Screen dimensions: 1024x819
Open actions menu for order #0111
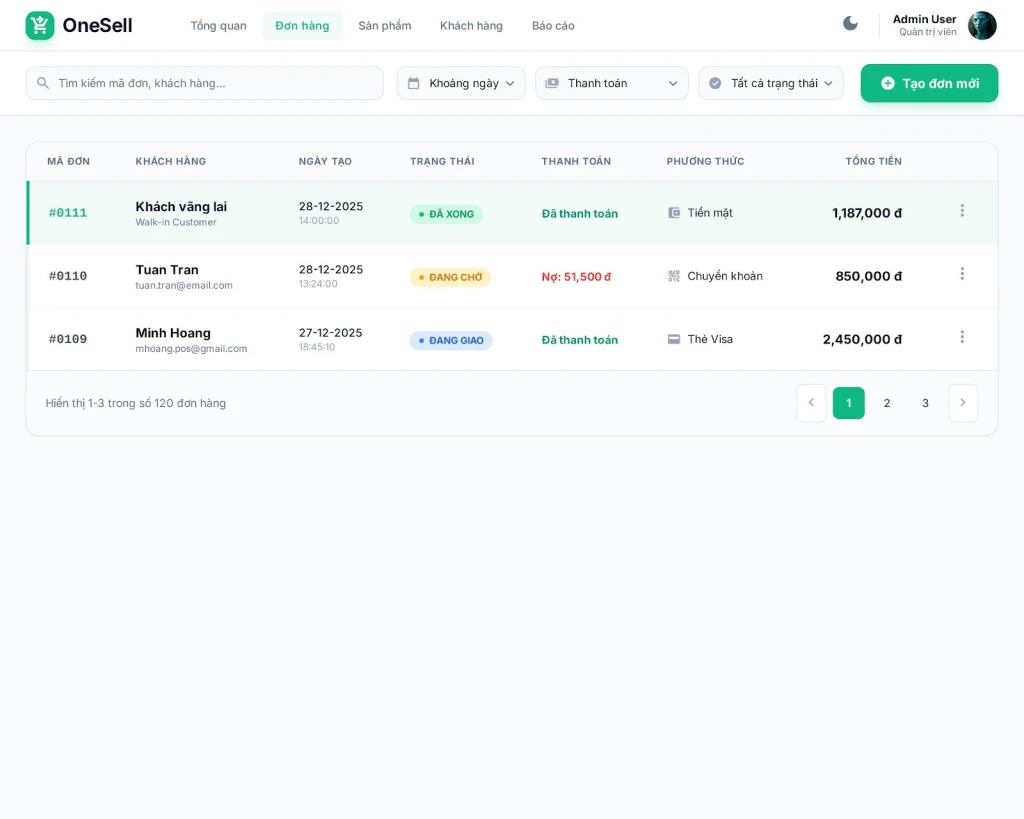pos(962,211)
